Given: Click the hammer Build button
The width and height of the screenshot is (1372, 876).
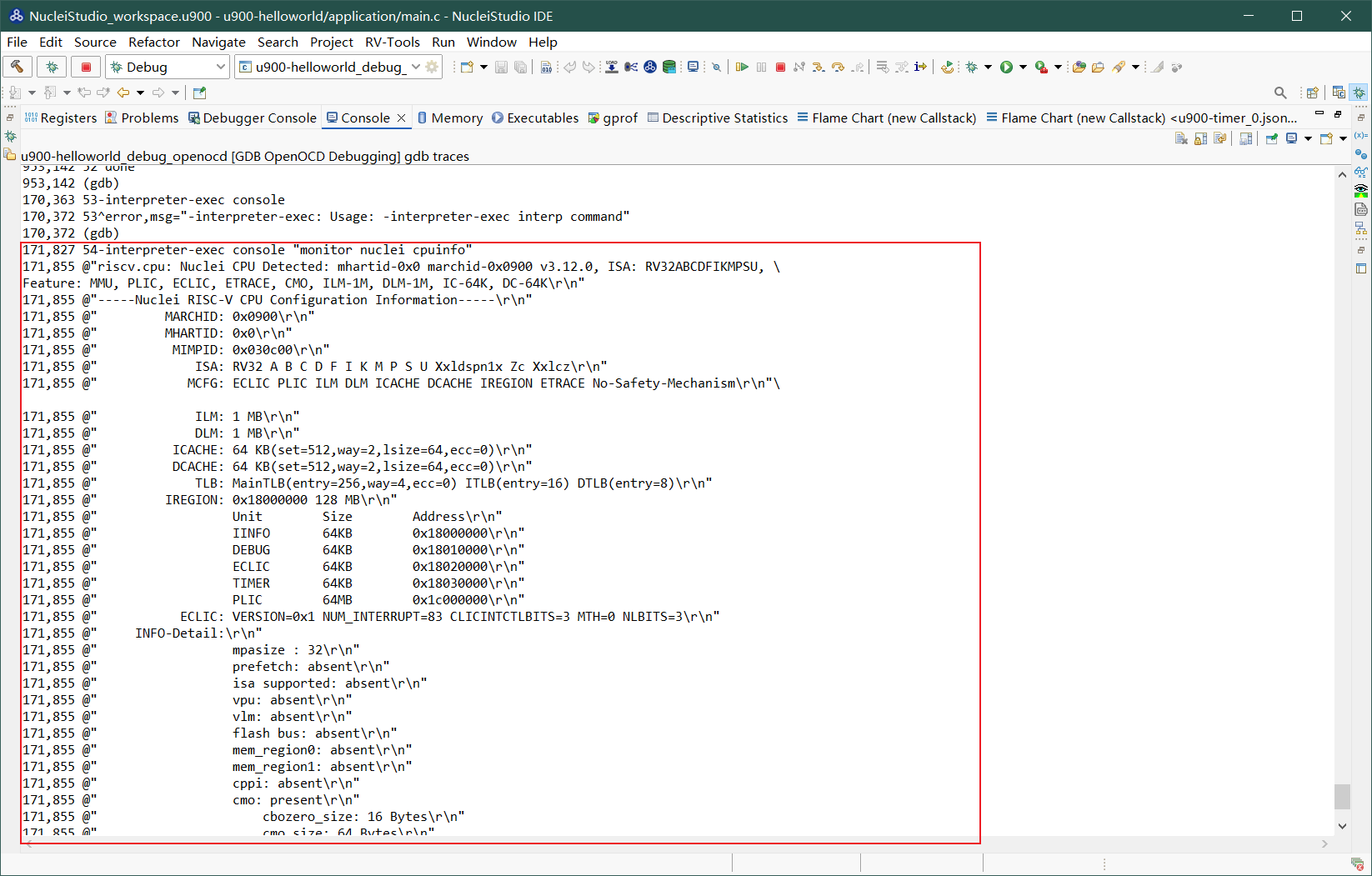Looking at the screenshot, I should (x=18, y=67).
